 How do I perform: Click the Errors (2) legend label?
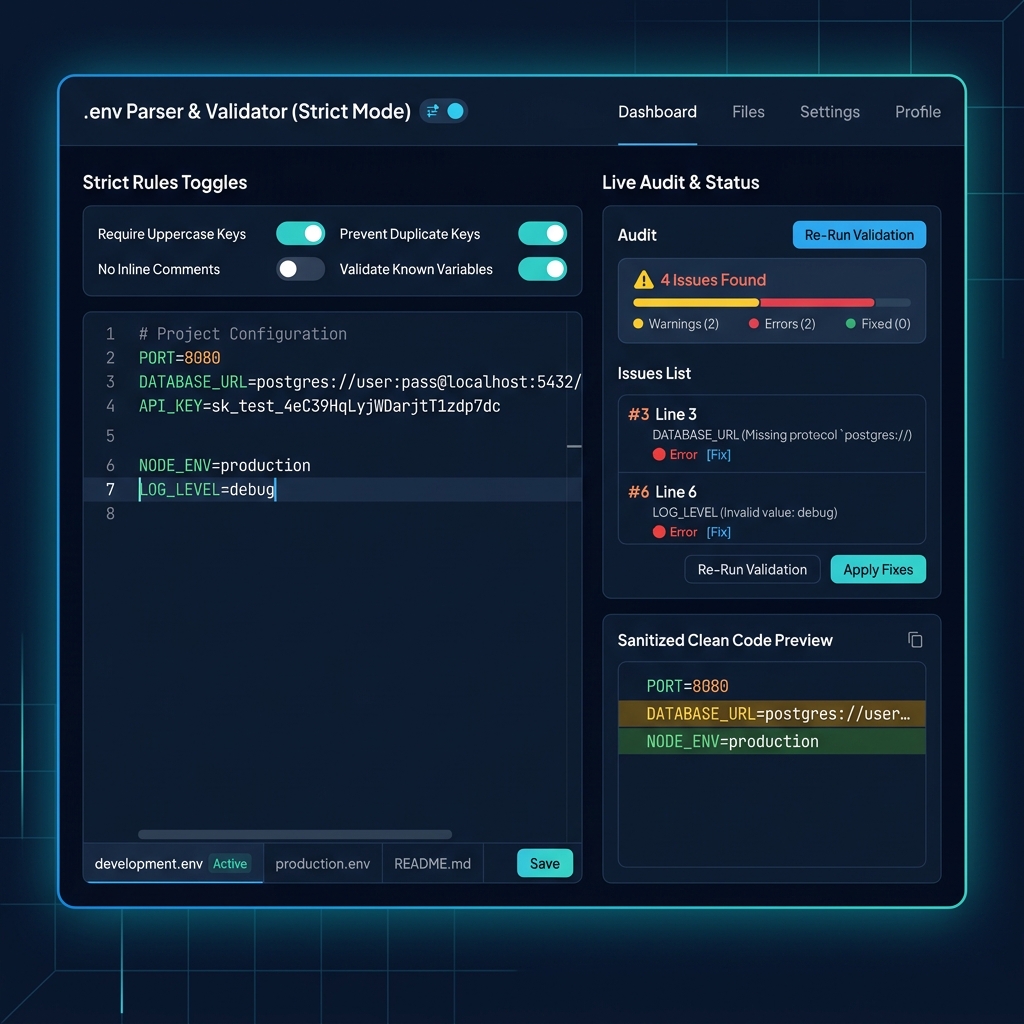point(790,324)
